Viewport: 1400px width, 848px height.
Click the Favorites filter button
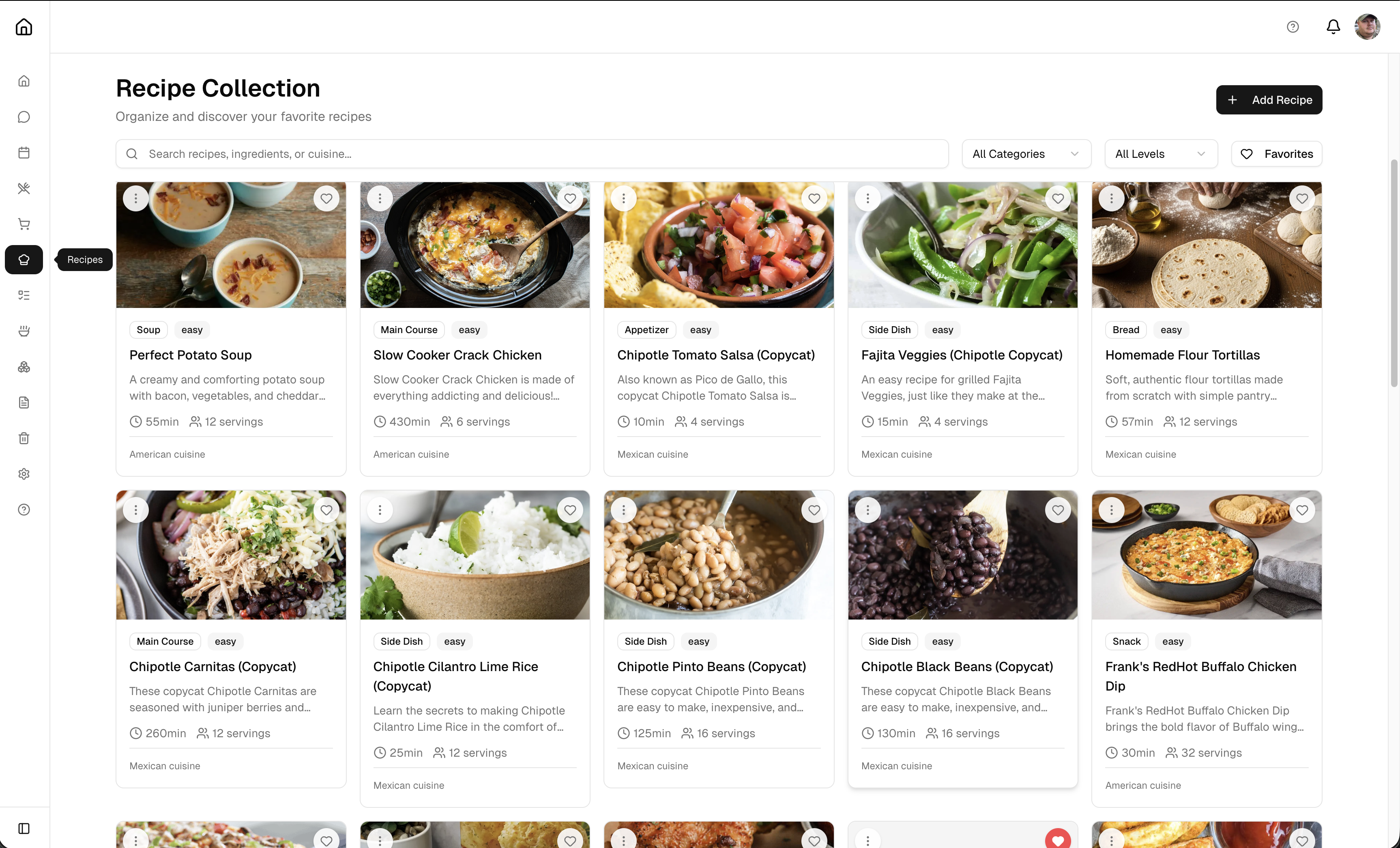tap(1276, 154)
